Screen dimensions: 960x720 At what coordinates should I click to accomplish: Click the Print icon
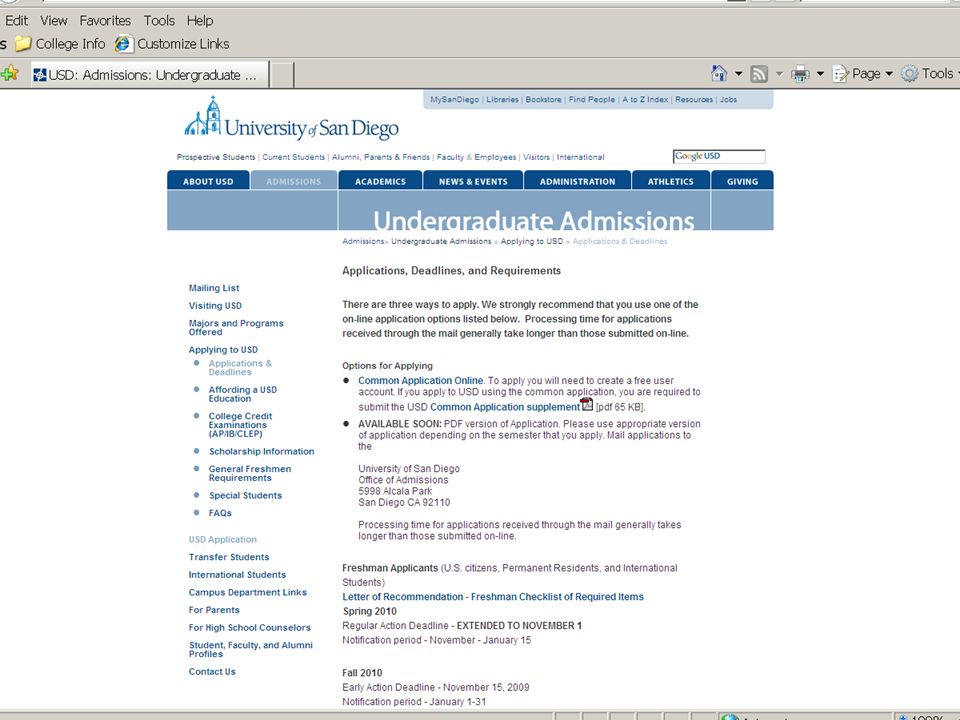pyautogui.click(x=800, y=74)
